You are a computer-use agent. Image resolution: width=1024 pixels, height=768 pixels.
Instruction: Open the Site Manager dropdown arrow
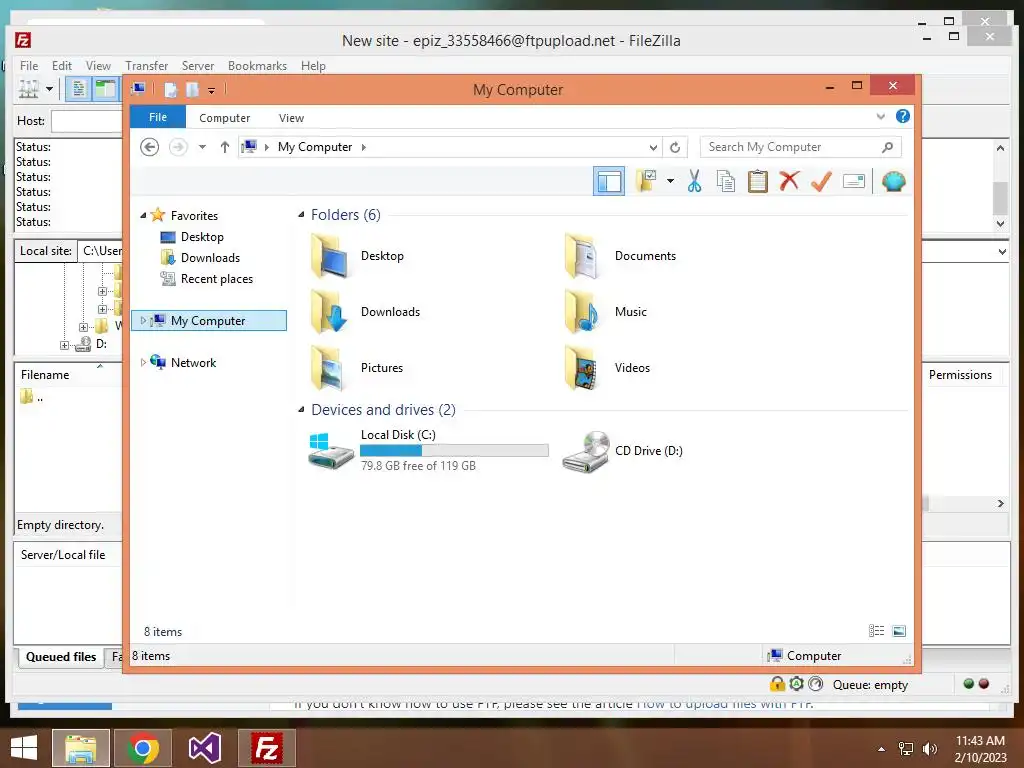(x=49, y=89)
